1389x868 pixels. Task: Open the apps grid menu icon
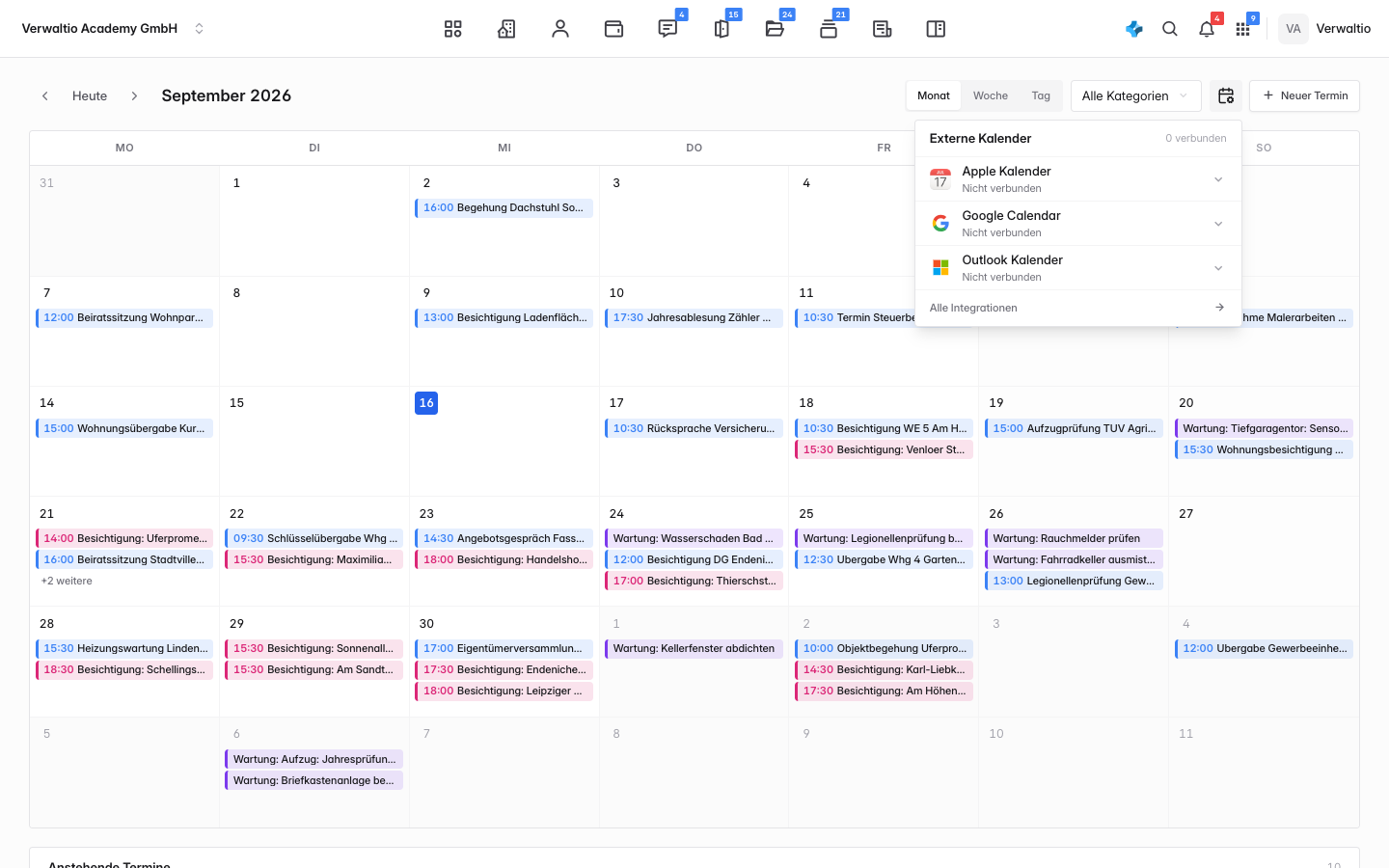tap(1243, 29)
